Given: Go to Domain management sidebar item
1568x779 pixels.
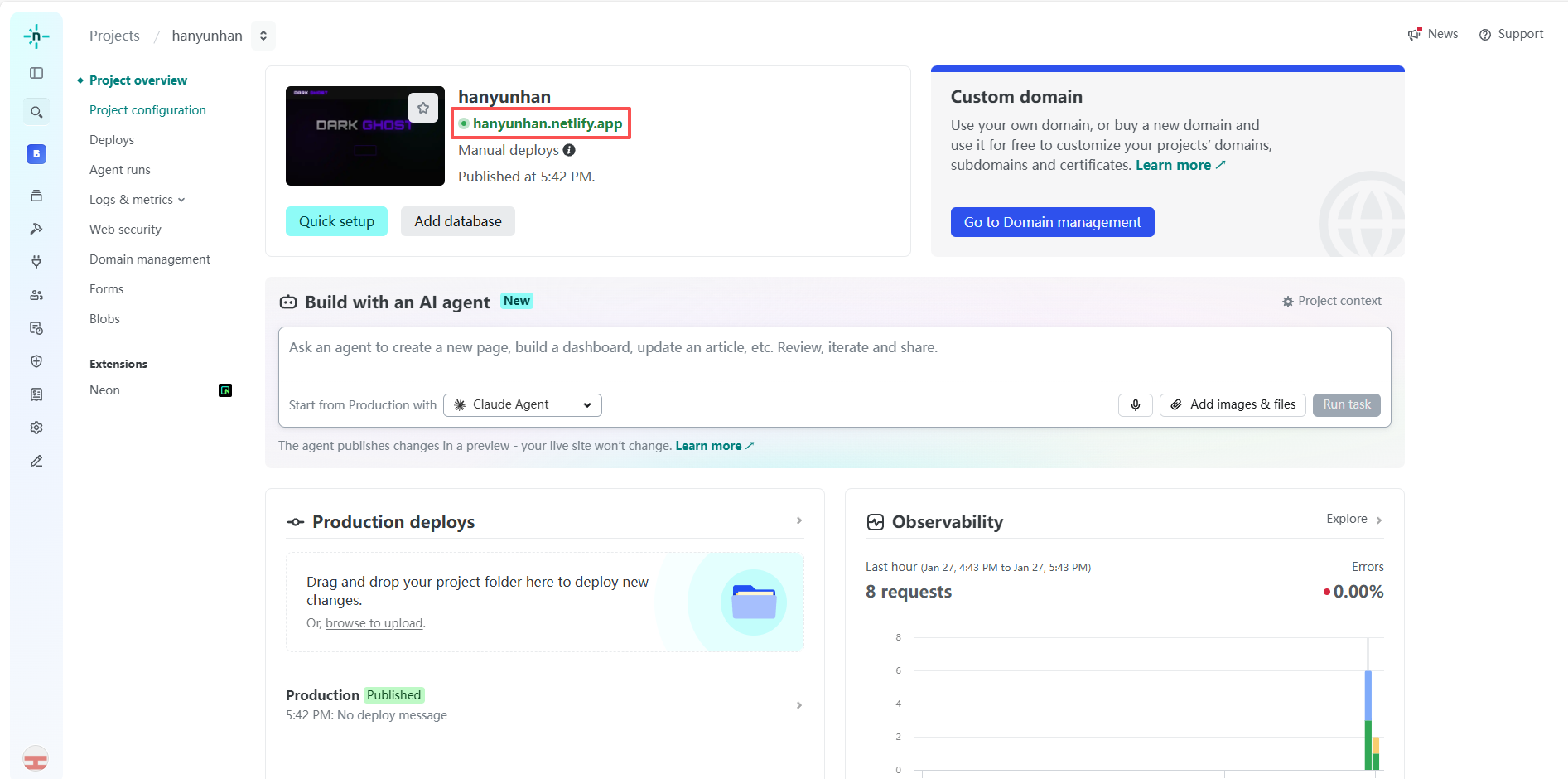Looking at the screenshot, I should coord(150,259).
